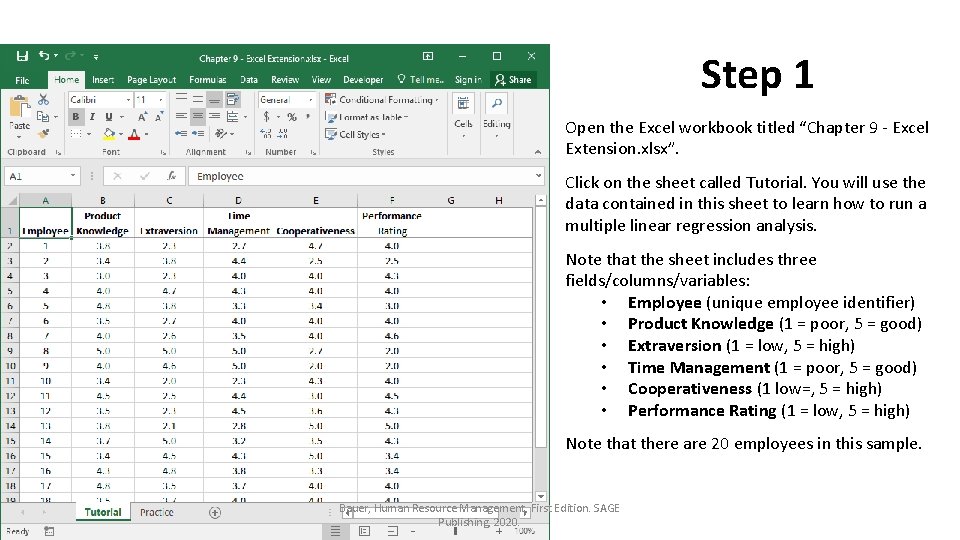The width and height of the screenshot is (960, 540).
Task: Expand the formula bar
Action: (538, 176)
